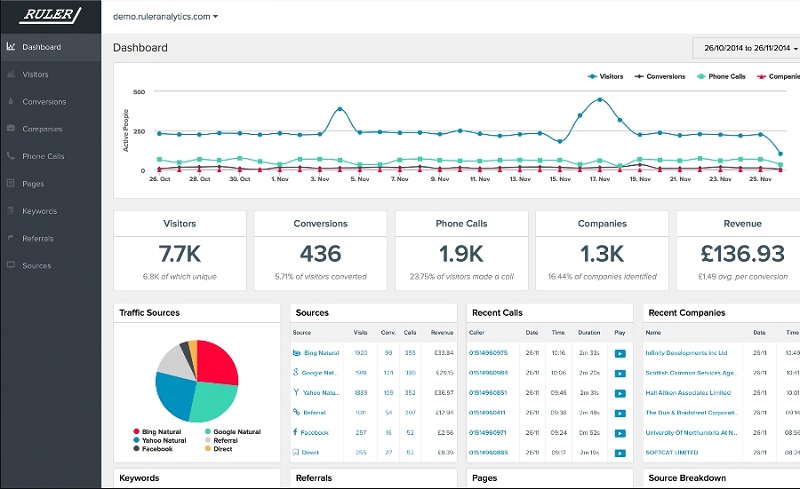Play the call from 01514960975
This screenshot has width=800, height=489.
[x=620, y=353]
